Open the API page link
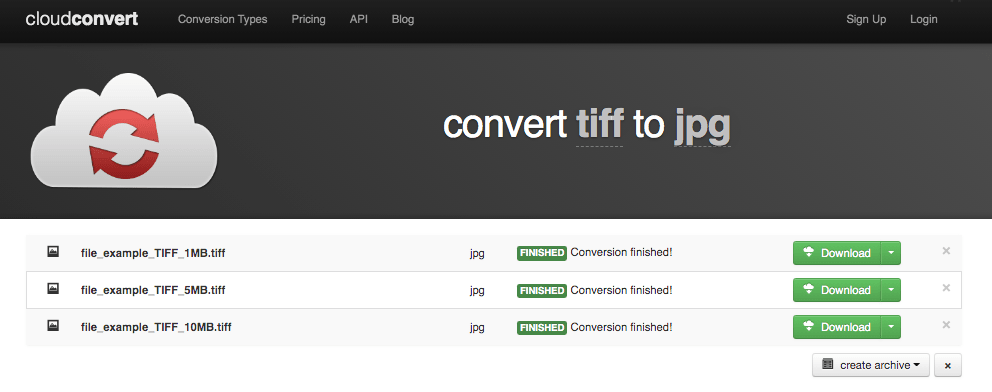Image resolution: width=992 pixels, height=392 pixels. (x=359, y=19)
